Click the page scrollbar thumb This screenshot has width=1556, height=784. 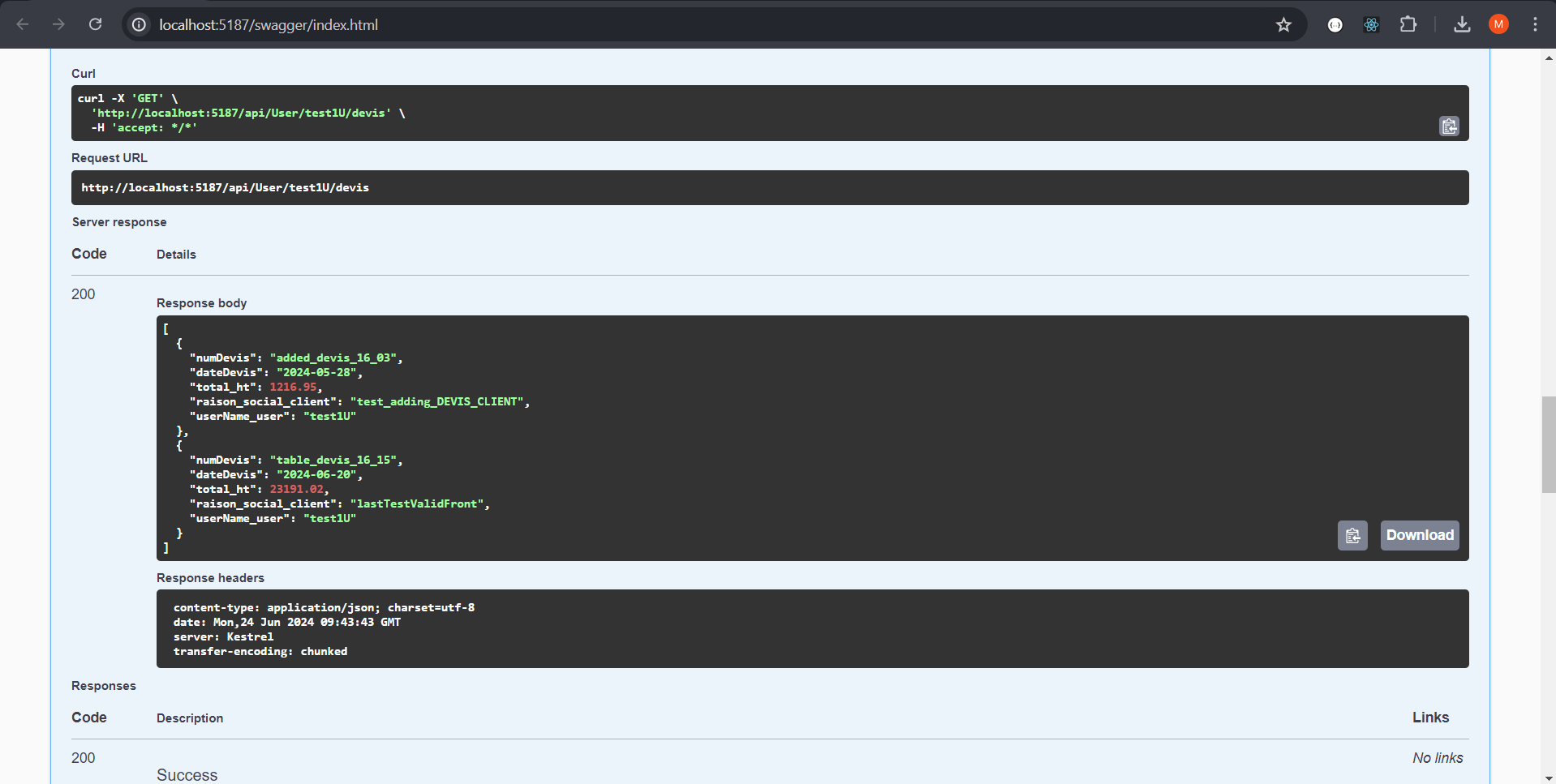[x=1548, y=444]
